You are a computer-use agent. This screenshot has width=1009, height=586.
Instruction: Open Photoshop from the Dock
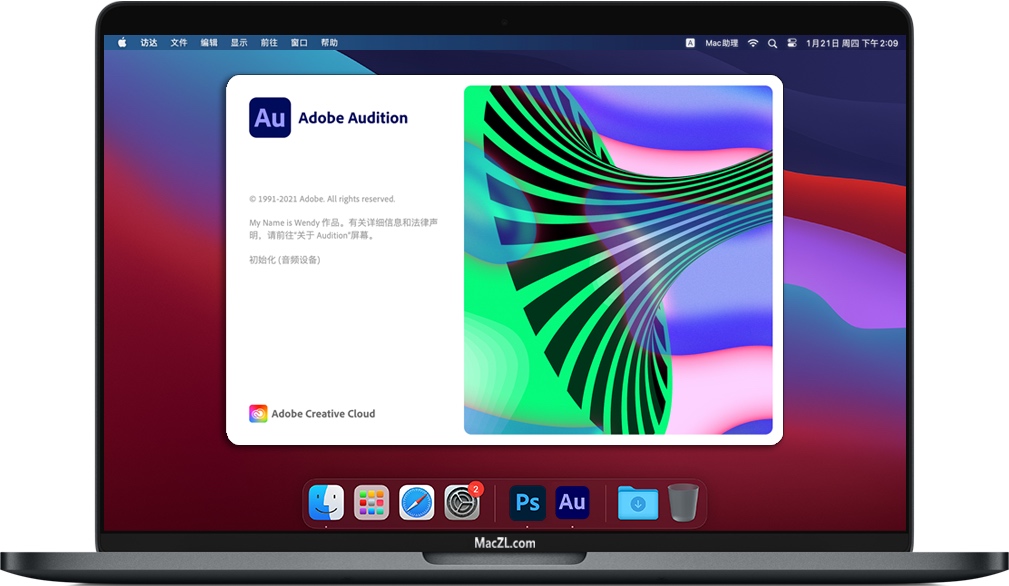(x=527, y=503)
